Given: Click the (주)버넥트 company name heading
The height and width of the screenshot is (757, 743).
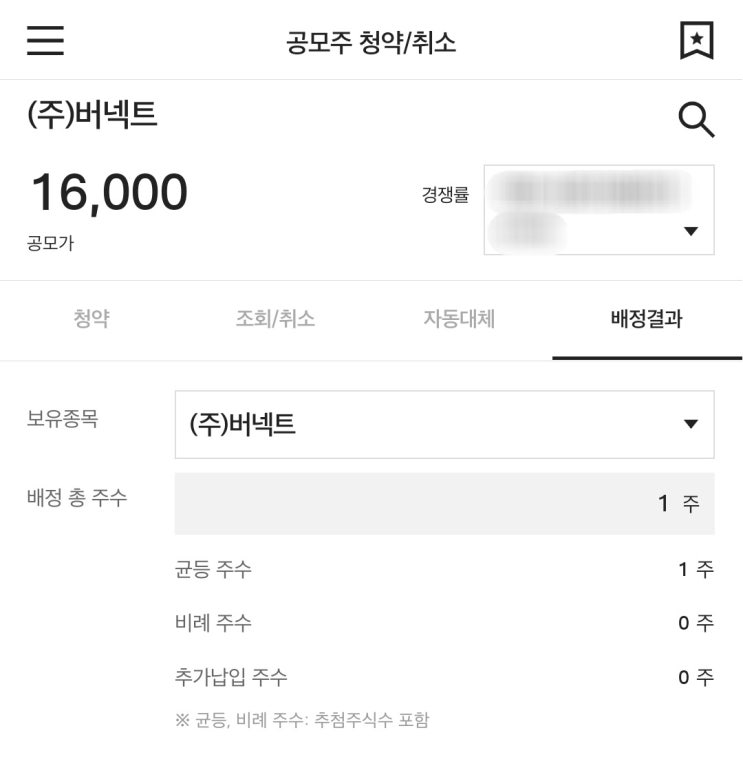Looking at the screenshot, I should pos(92,116).
